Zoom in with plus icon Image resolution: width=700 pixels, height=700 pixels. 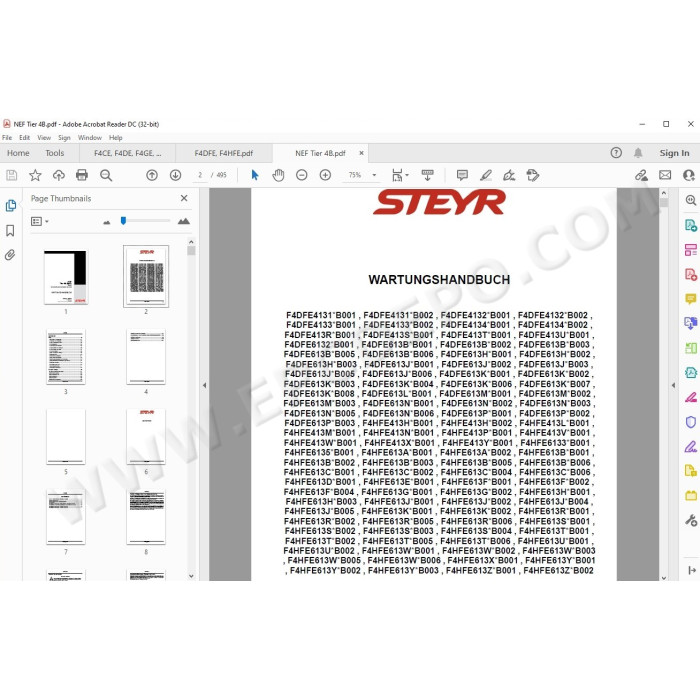[325, 175]
